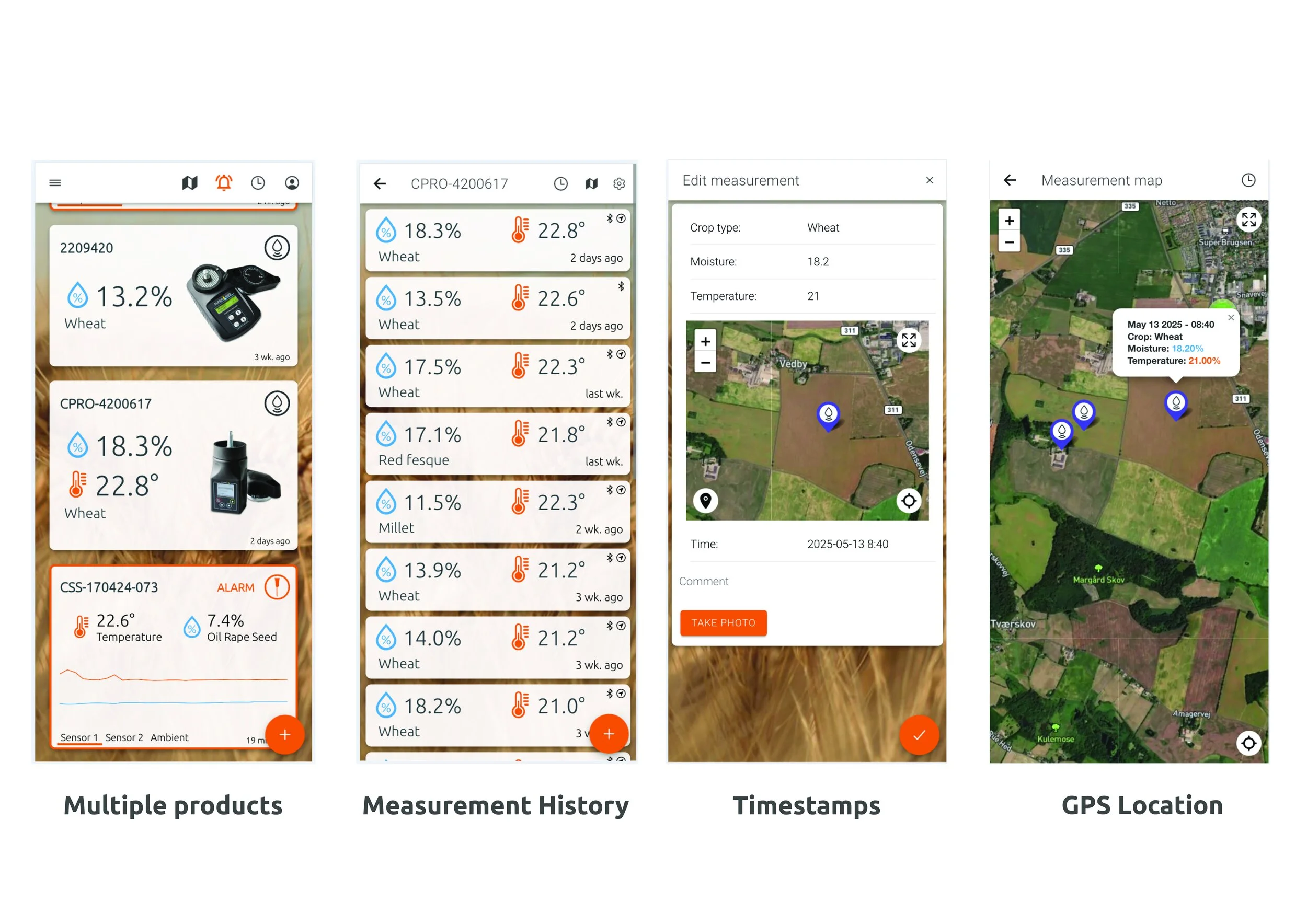Tap the moisture droplet icon on 2209420 card
Screen dimensions: 1307x924
(x=277, y=248)
